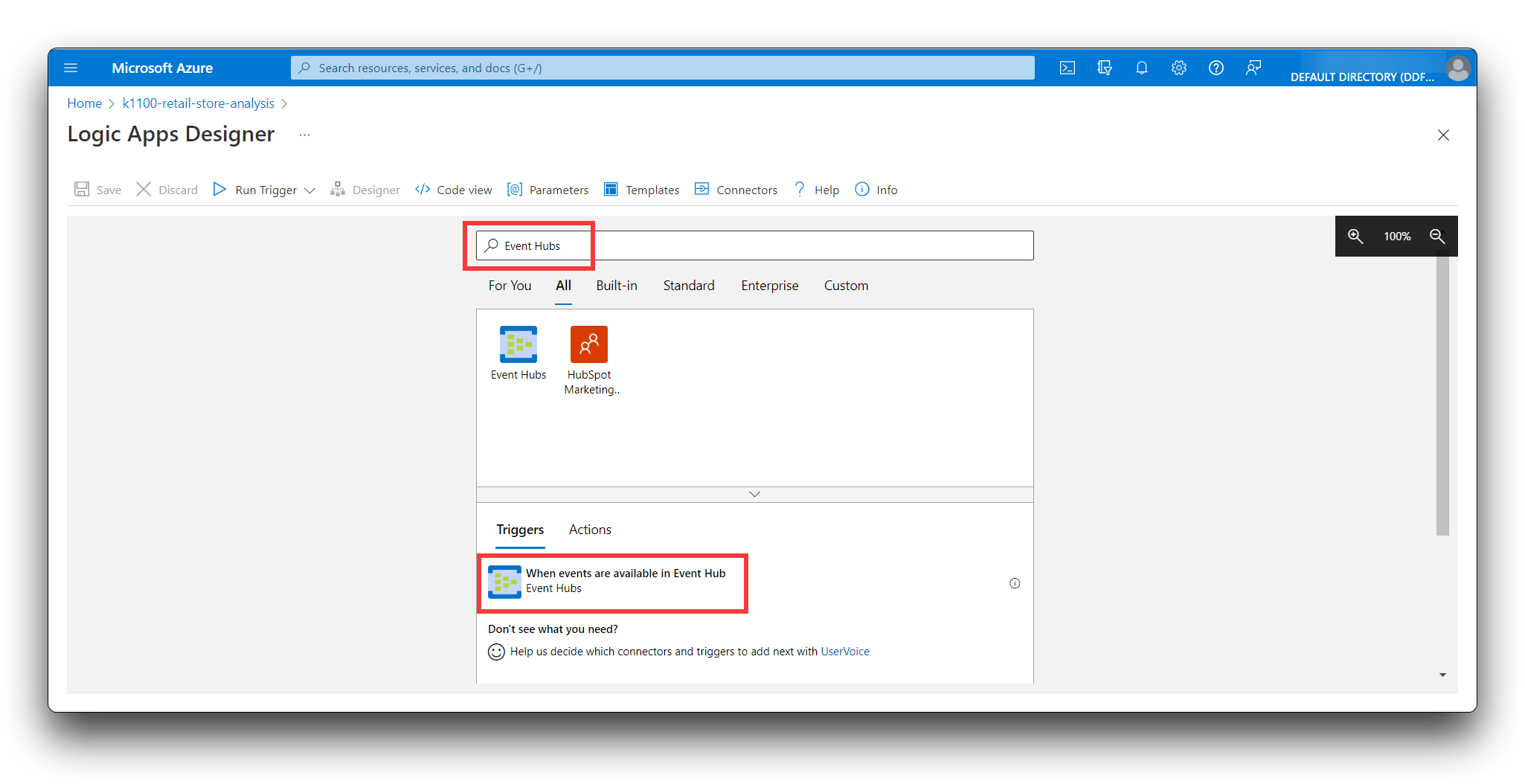Screen dimensions: 1525x784
Task: Open k1100-retail-store-analysis breadcrumb
Action: coord(199,103)
